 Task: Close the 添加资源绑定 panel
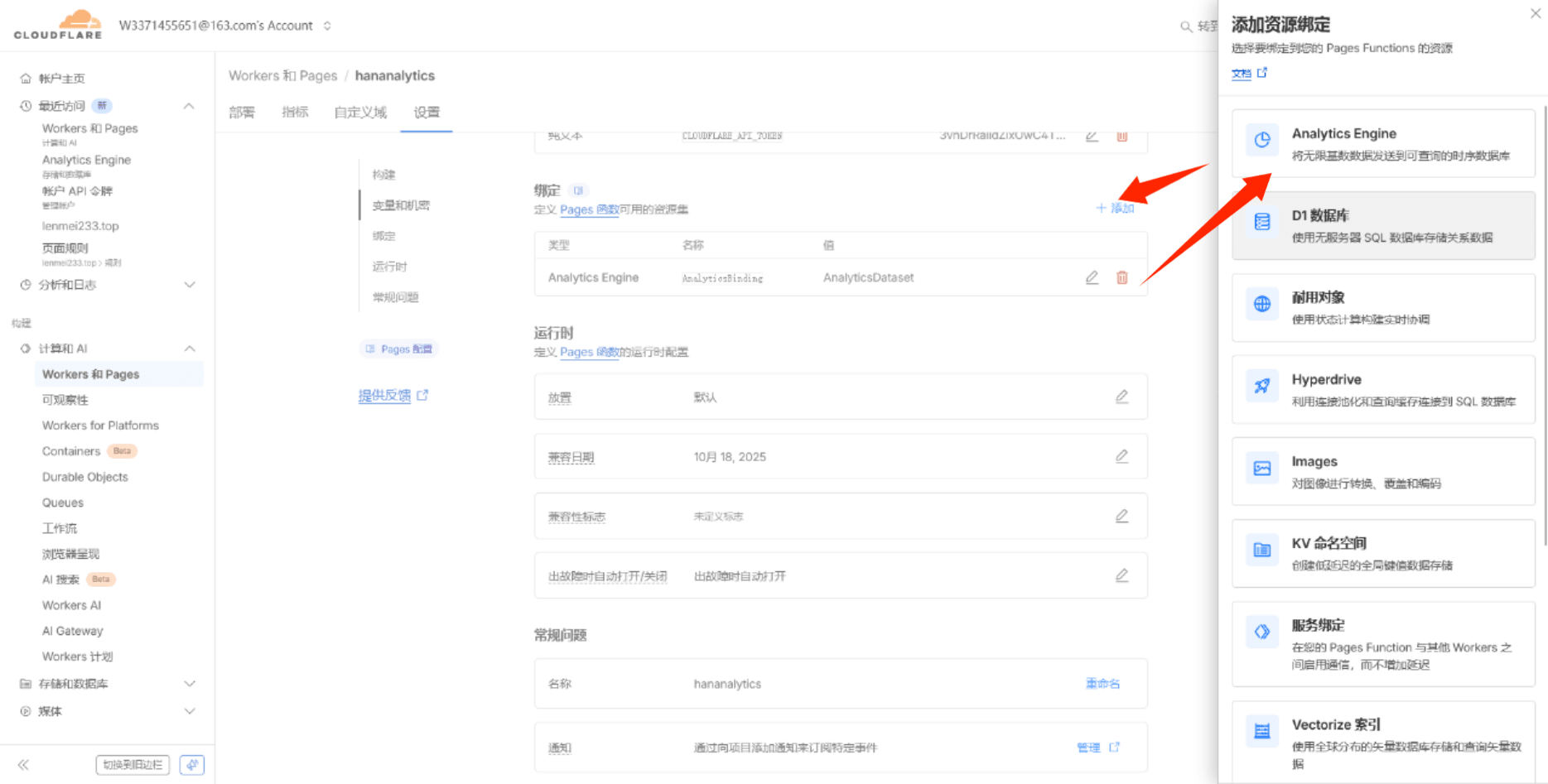1536,13
